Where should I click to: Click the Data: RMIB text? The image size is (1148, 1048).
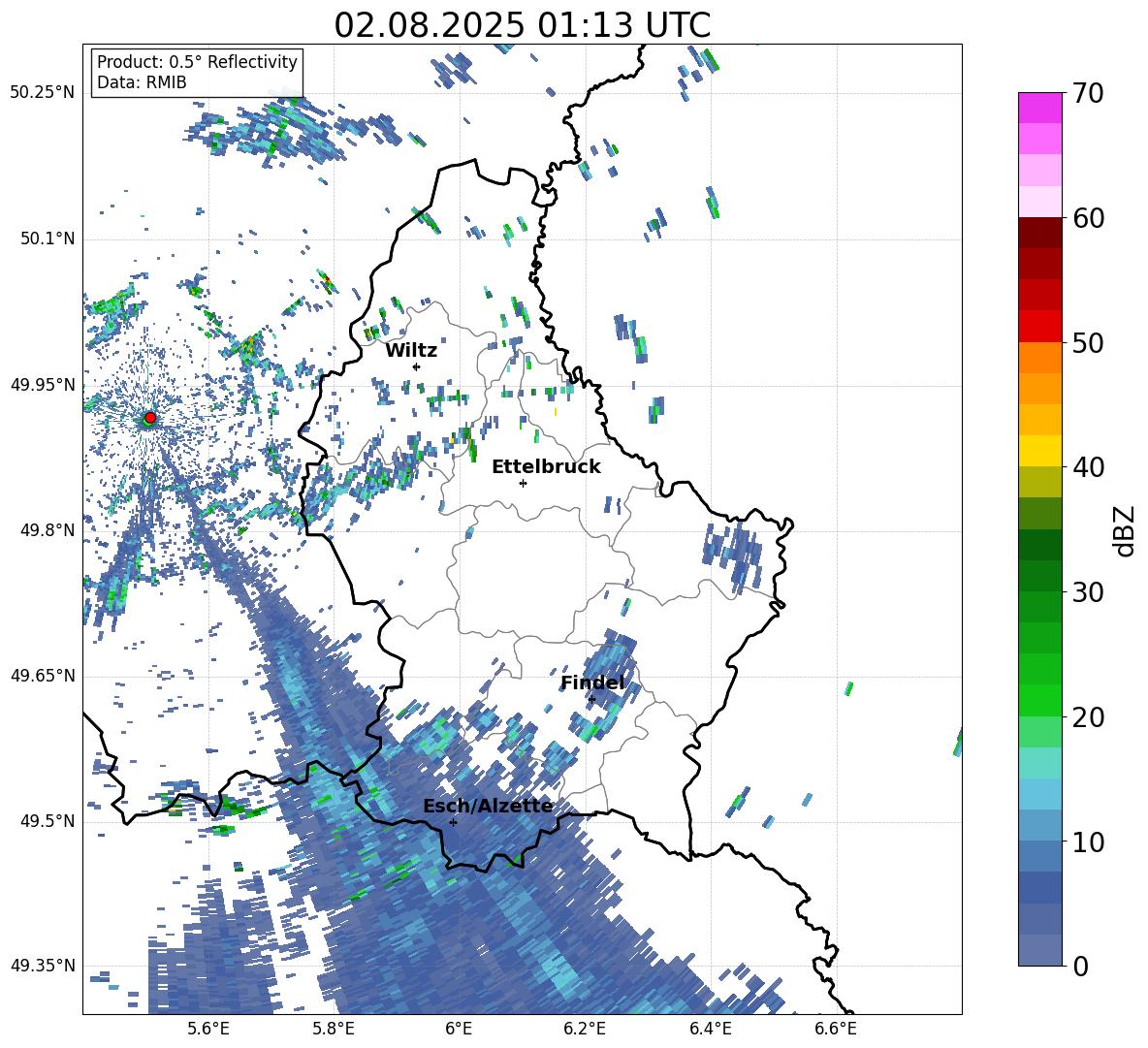142,82
